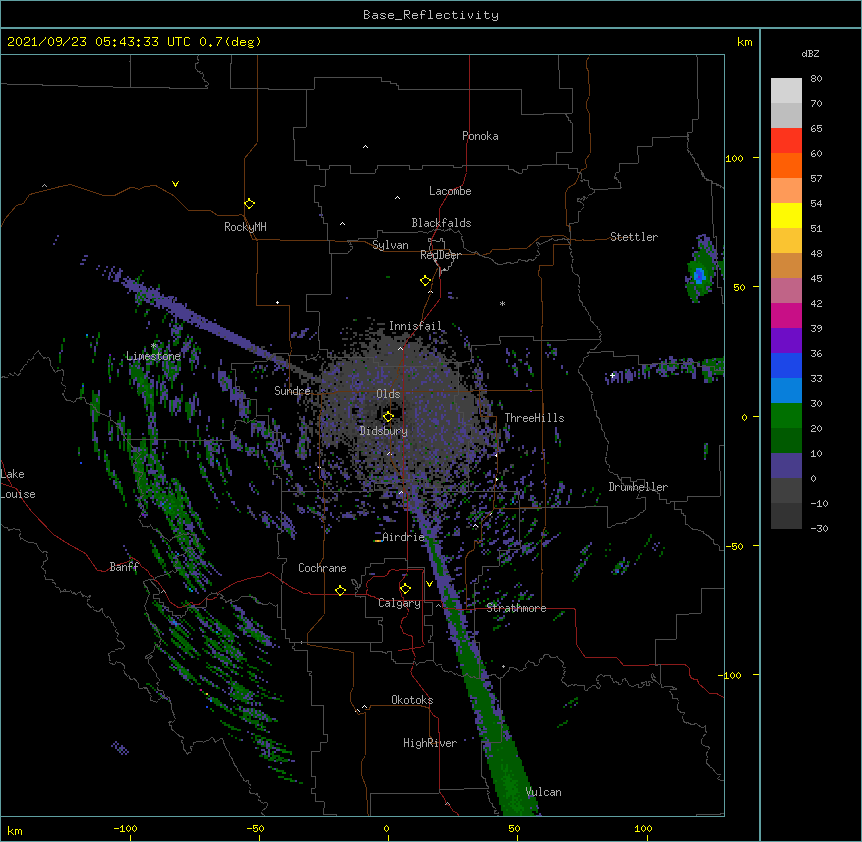Image resolution: width=862 pixels, height=842 pixels.
Task: Click the ThreeHills label
Action: pos(534,418)
